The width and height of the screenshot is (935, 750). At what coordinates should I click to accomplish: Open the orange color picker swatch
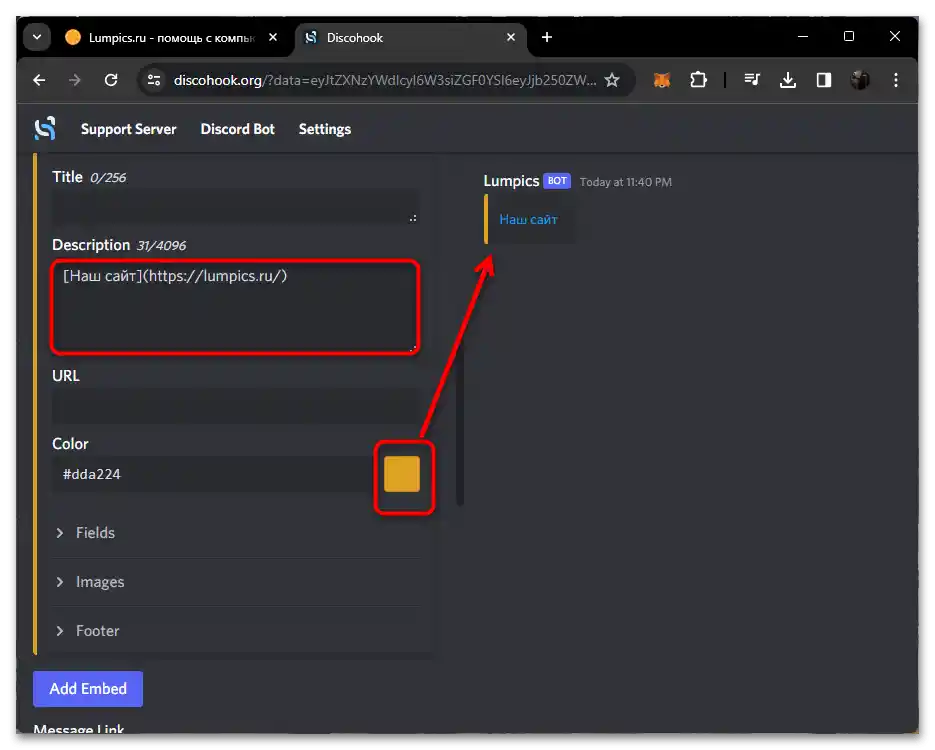[402, 474]
